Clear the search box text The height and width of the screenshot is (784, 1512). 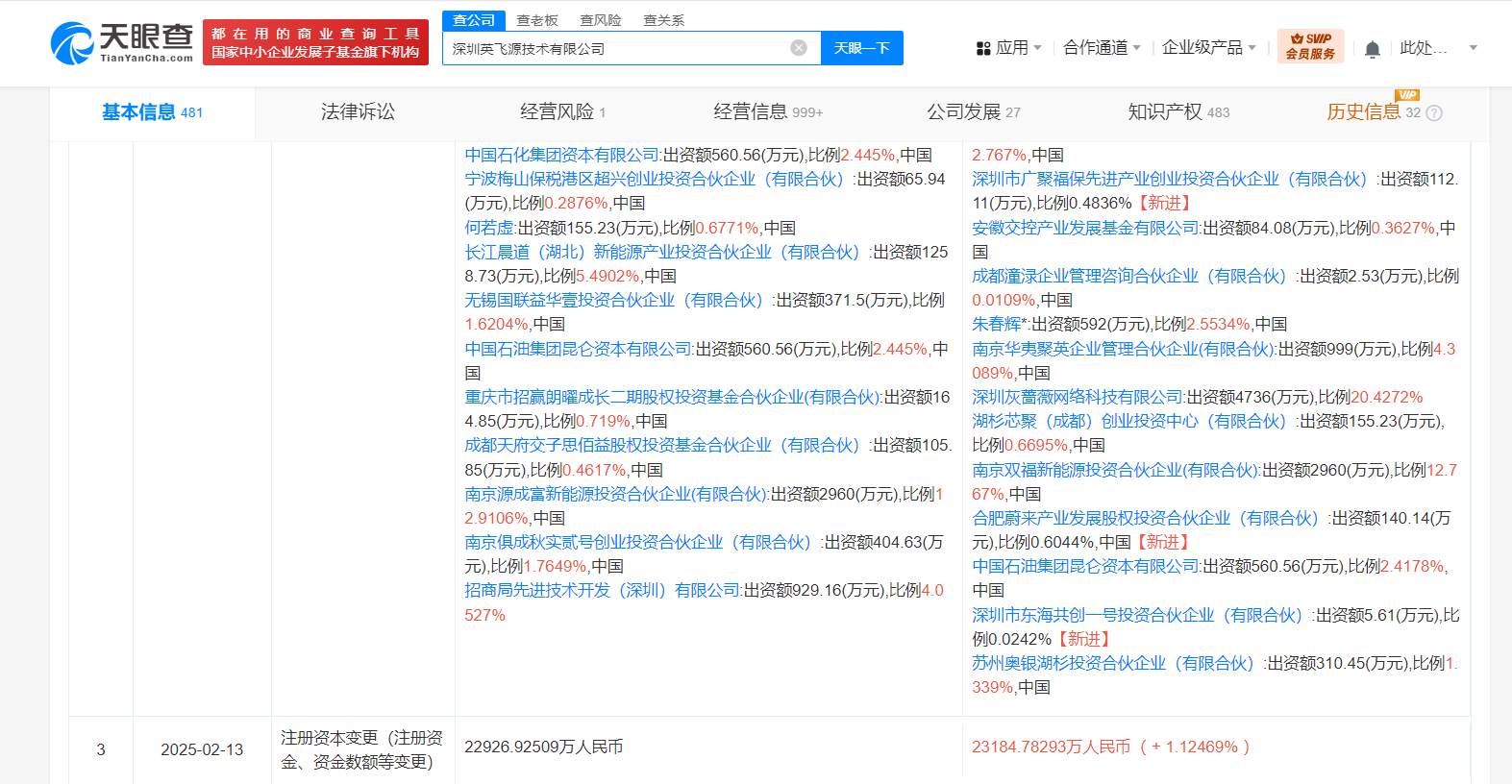coord(799,48)
